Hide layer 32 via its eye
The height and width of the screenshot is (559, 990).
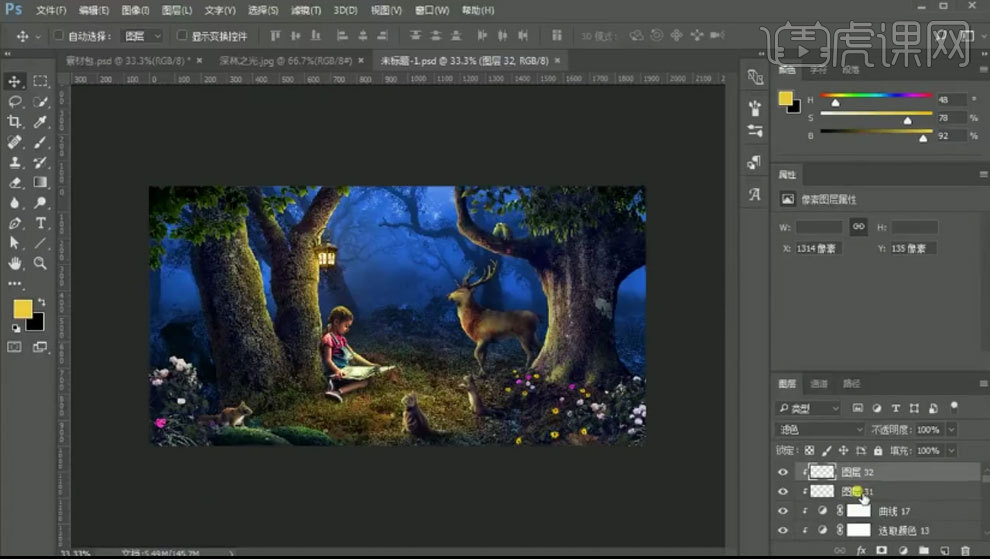click(783, 472)
